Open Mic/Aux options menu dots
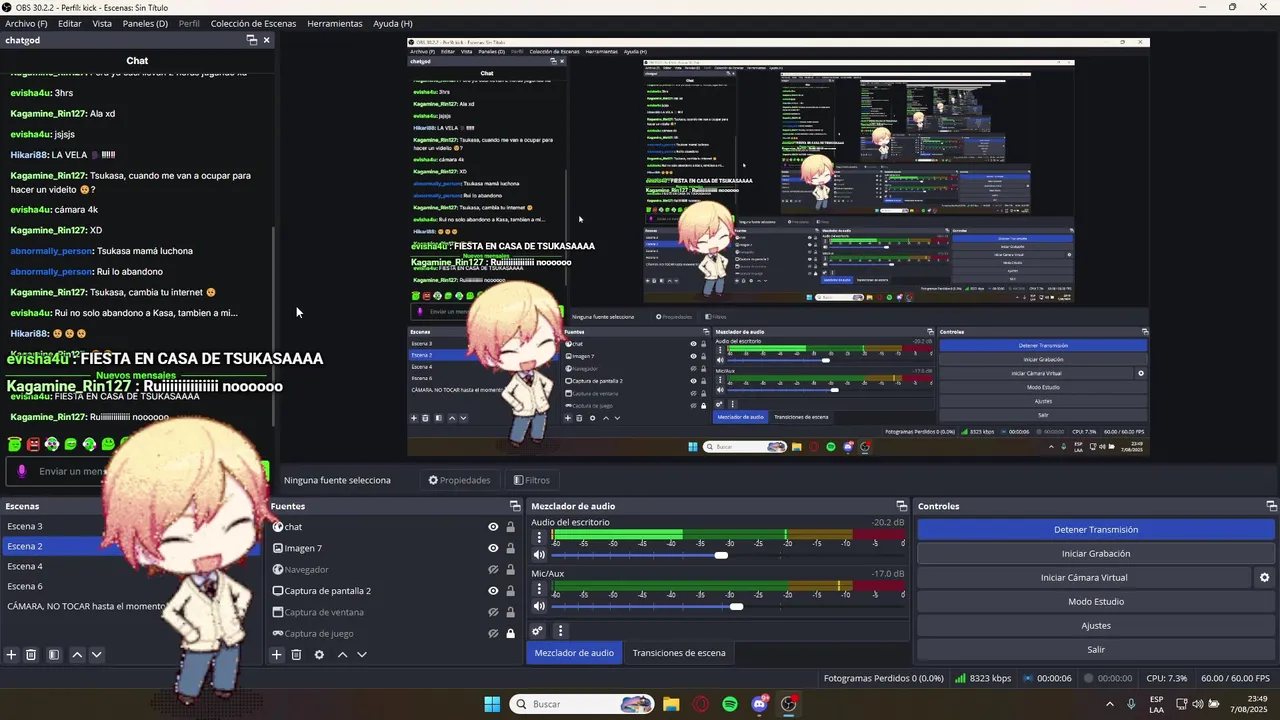Viewport: 1280px width, 720px height. click(x=539, y=588)
